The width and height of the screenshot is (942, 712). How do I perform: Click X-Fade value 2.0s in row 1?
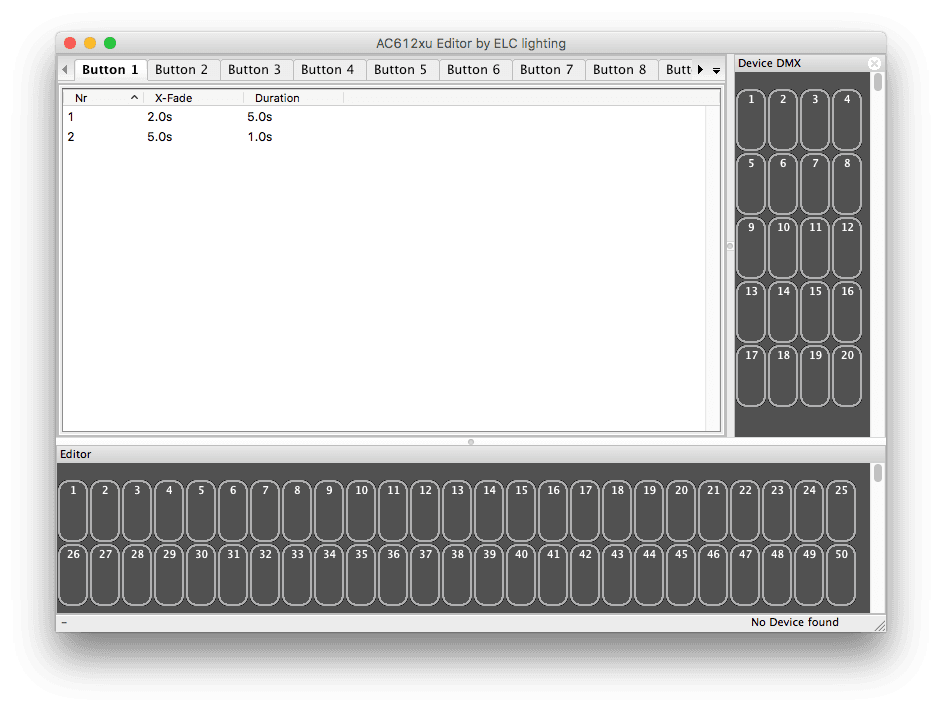pyautogui.click(x=160, y=117)
